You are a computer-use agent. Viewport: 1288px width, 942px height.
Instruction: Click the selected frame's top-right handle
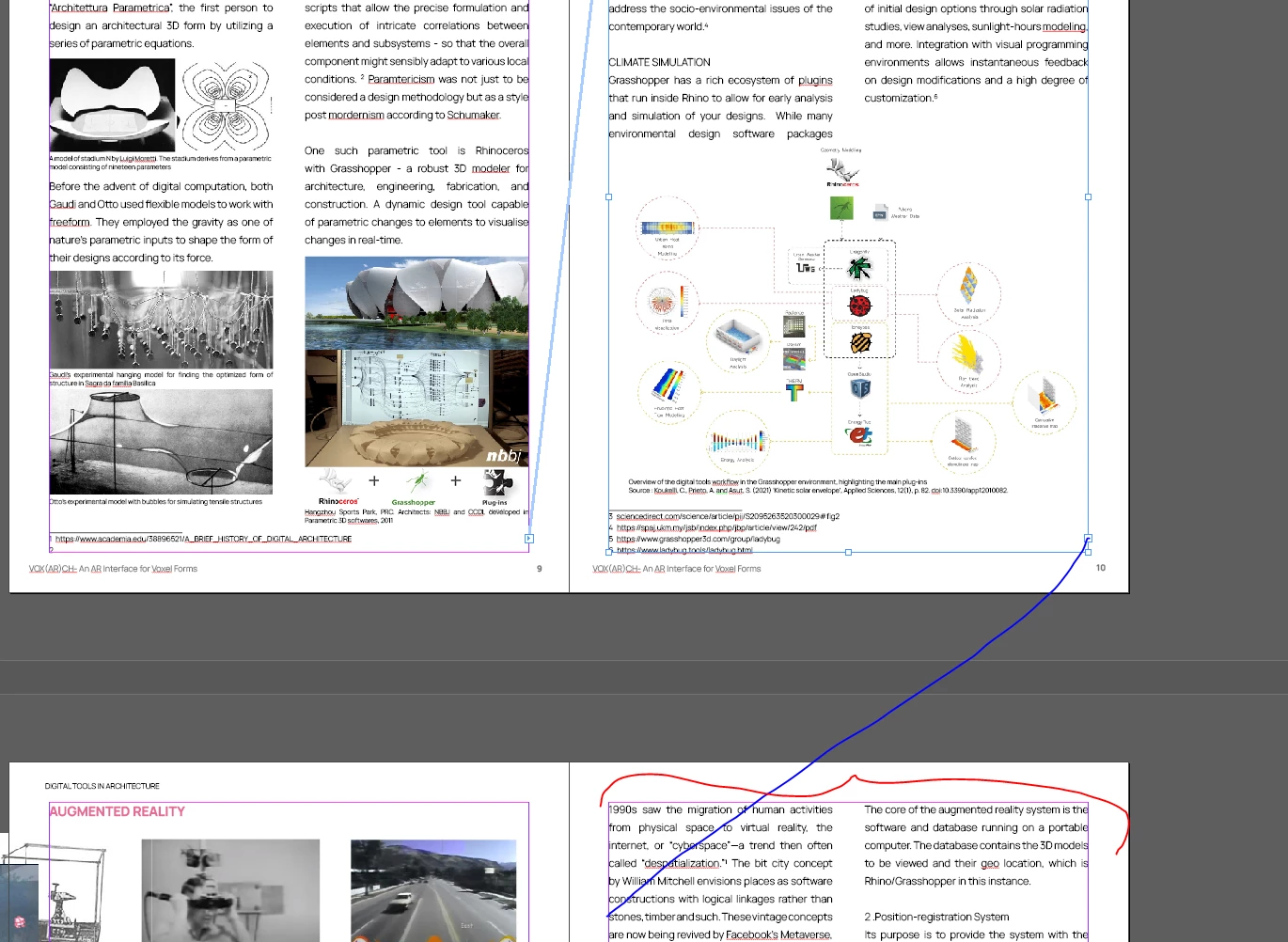1088,197
